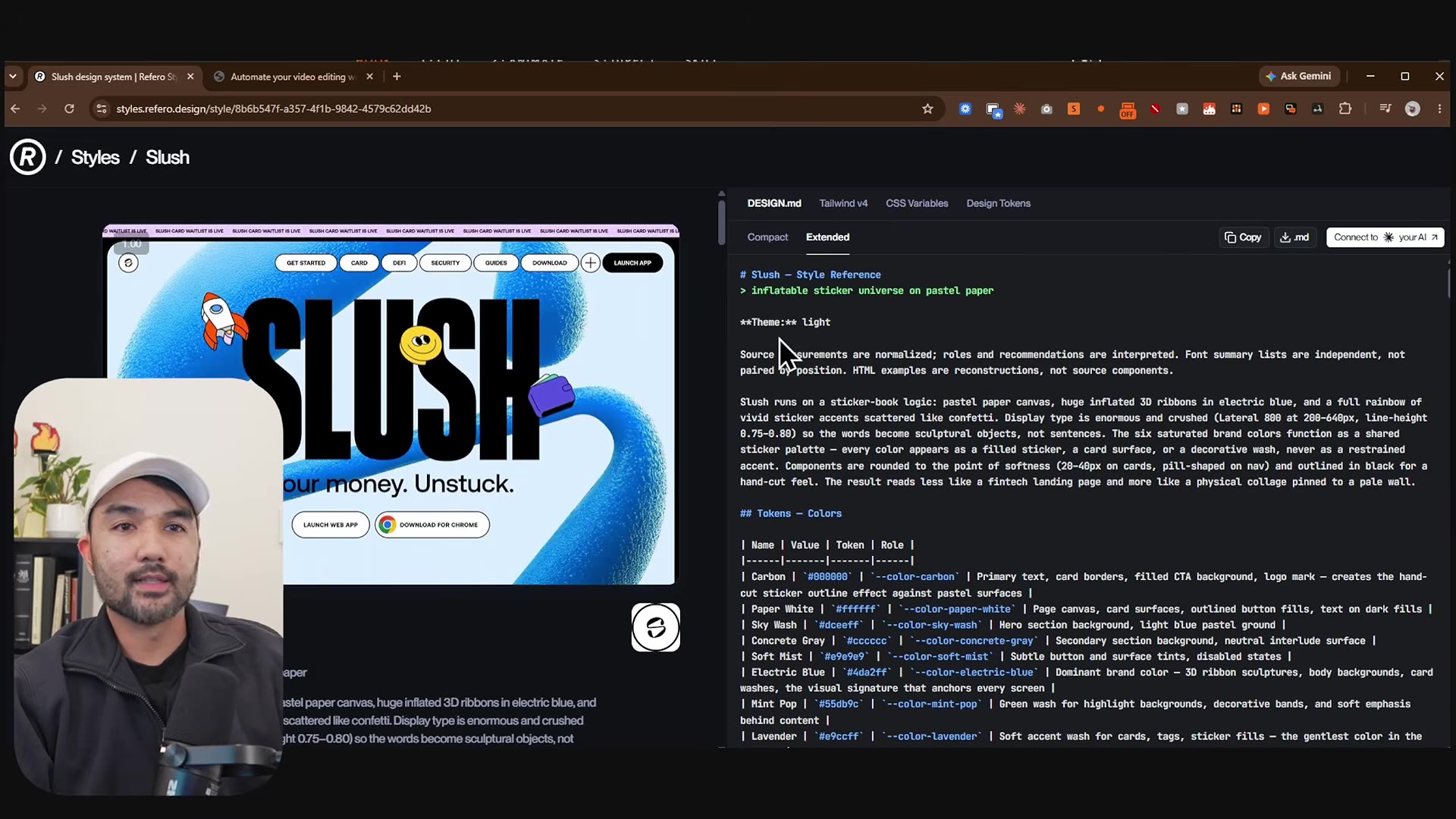This screenshot has height=819, width=1456.
Task: Click the code panel scrollbar thumb
Action: click(x=1448, y=282)
